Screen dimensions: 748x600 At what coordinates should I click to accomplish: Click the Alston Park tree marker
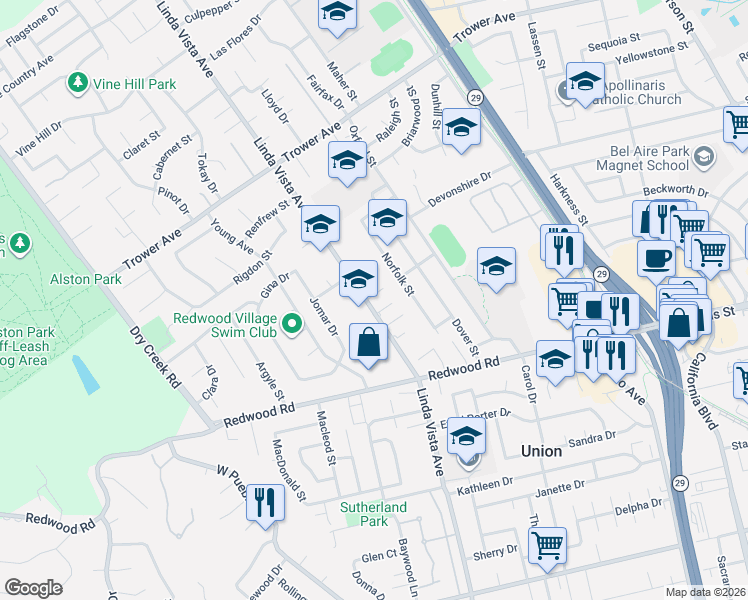pyautogui.click(x=20, y=243)
